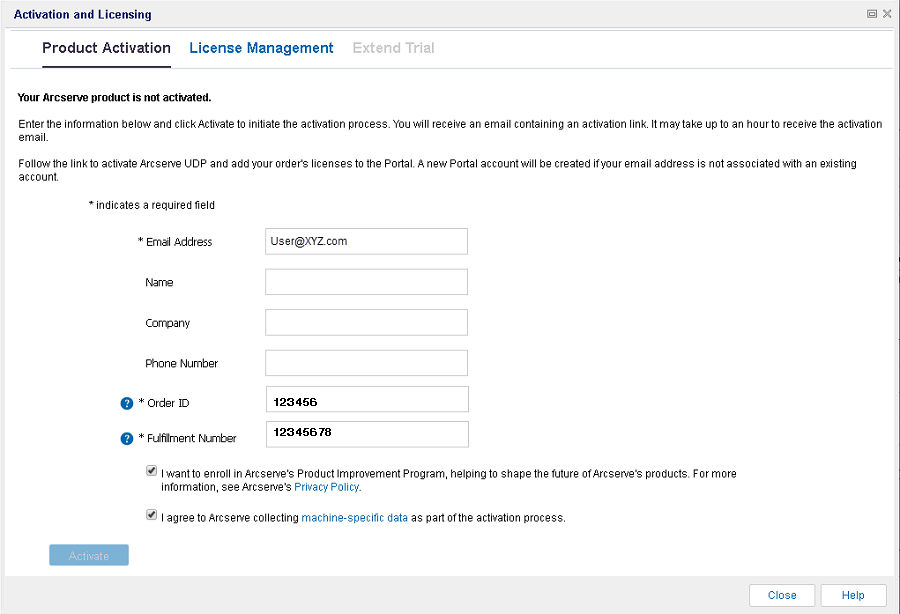Open the Help button
This screenshot has height=614, width=900.
[x=854, y=595]
